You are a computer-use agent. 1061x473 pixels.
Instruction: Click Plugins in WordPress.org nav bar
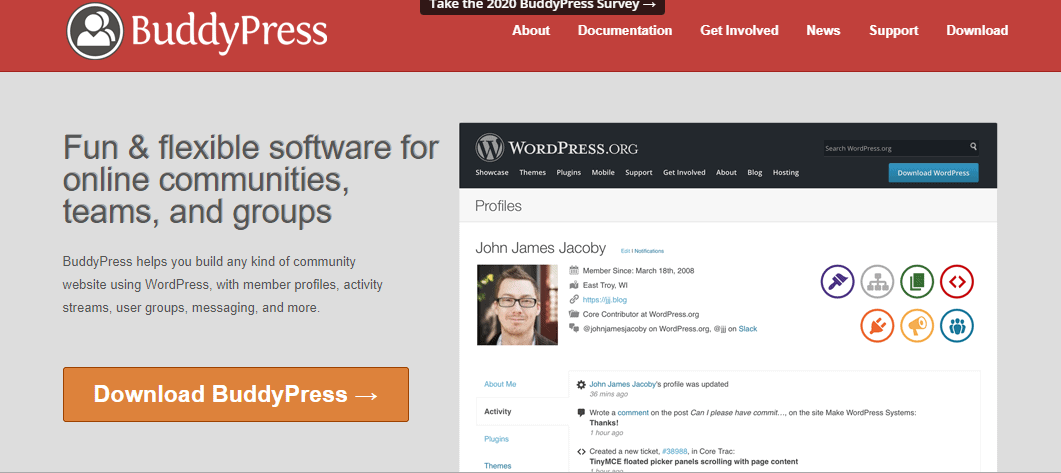click(568, 173)
